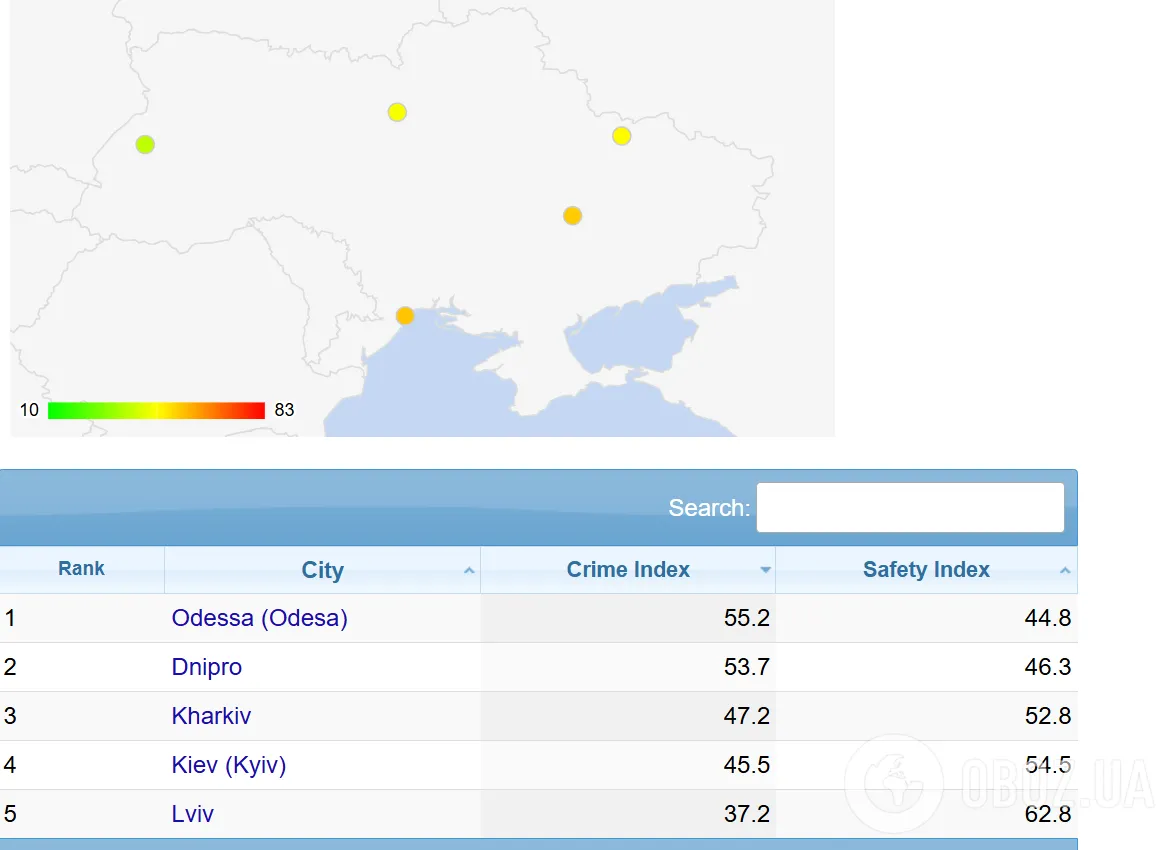Image resolution: width=1174 pixels, height=850 pixels.
Task: Toggle the Crime Index sort arrow
Action: [x=765, y=571]
